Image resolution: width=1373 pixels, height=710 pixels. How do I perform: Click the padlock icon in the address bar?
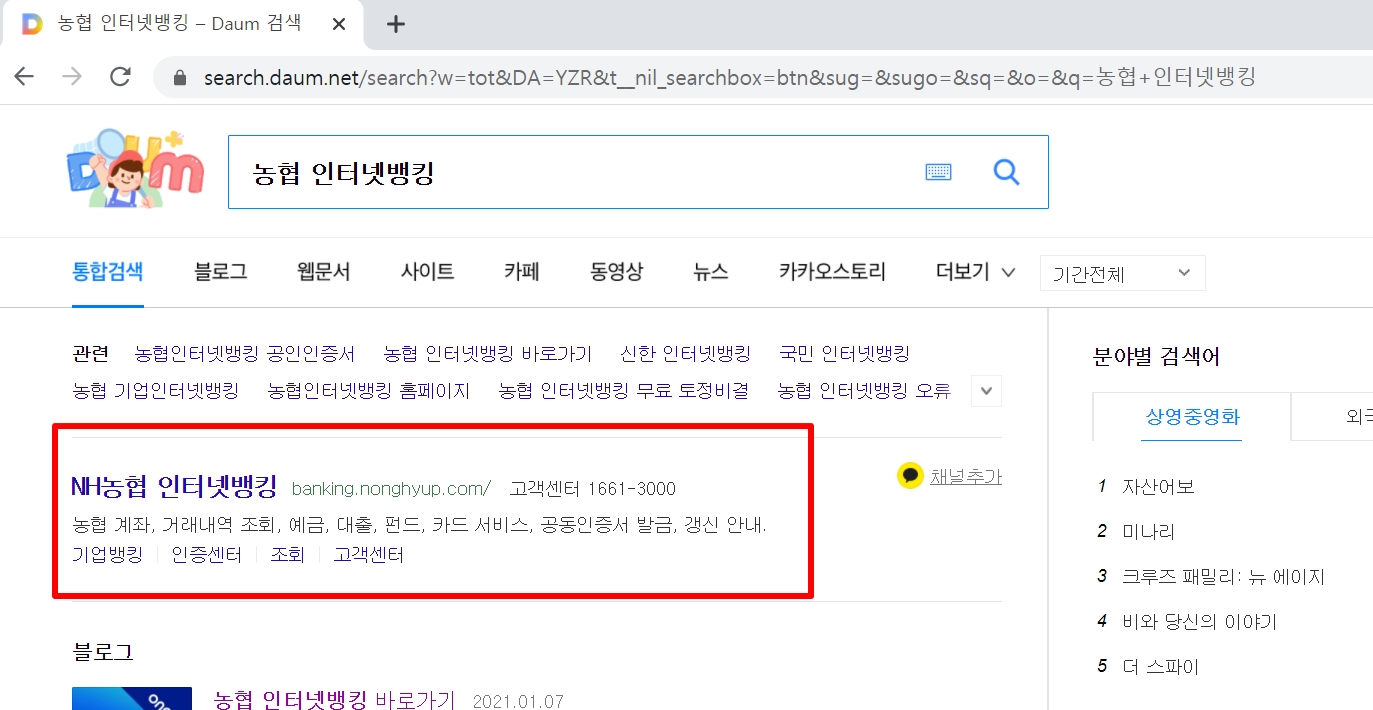(x=180, y=77)
